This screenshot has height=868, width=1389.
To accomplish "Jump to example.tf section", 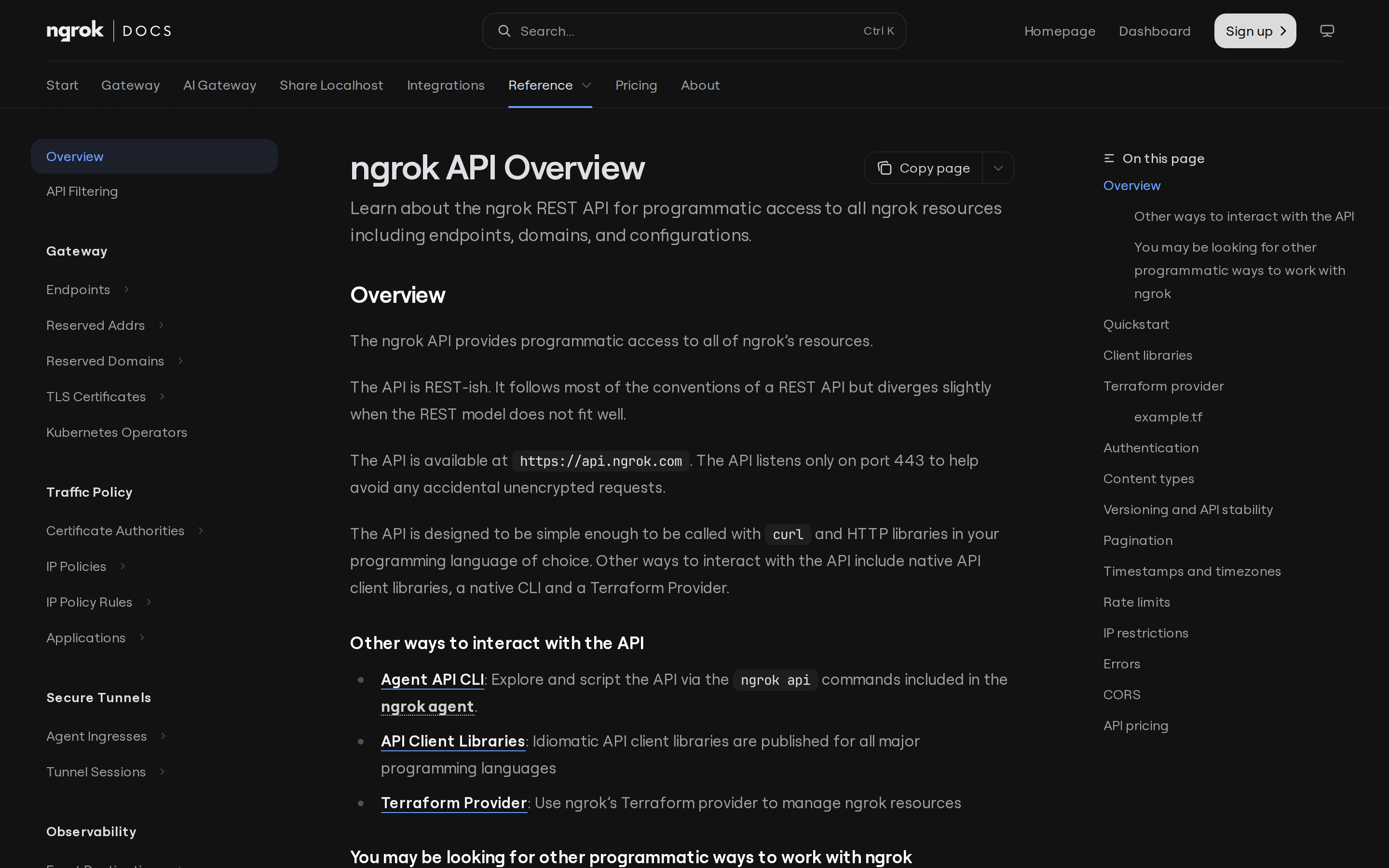I will click(x=1168, y=417).
